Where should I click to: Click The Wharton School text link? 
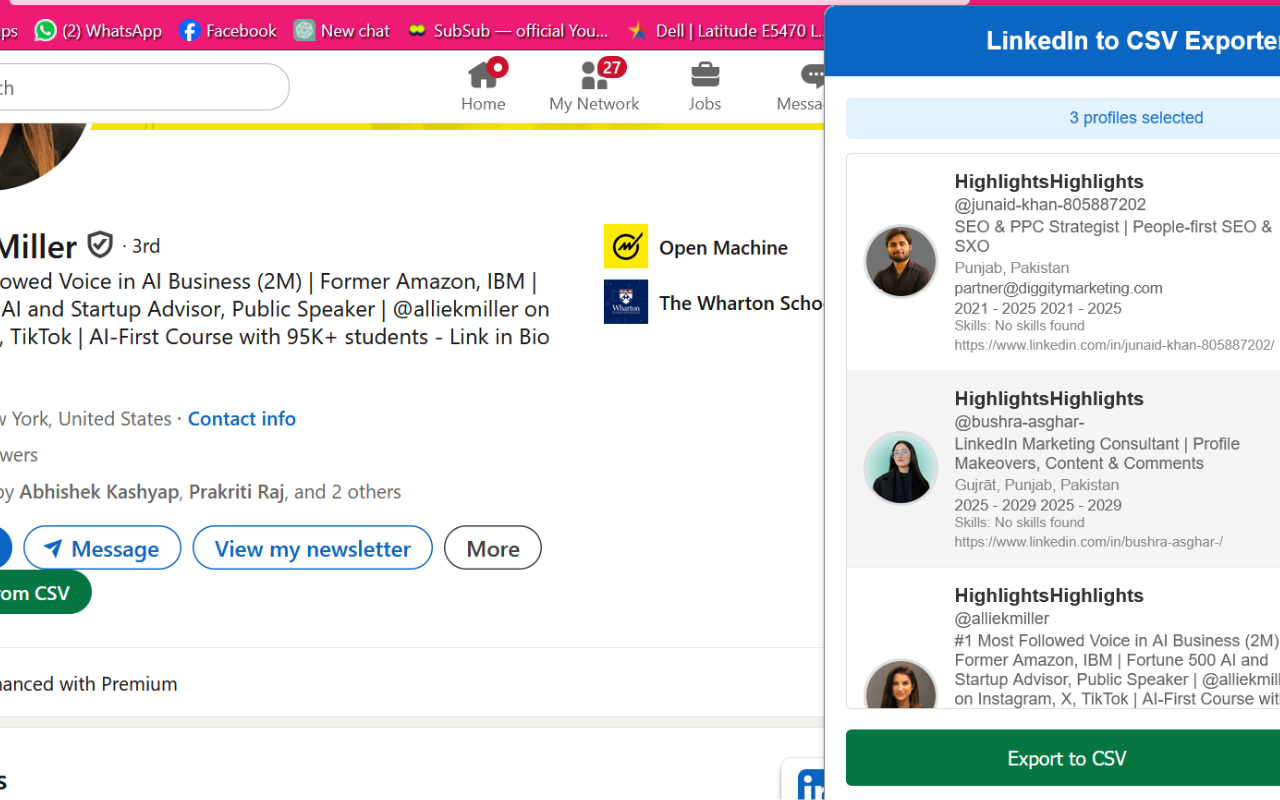pyautogui.click(x=741, y=303)
